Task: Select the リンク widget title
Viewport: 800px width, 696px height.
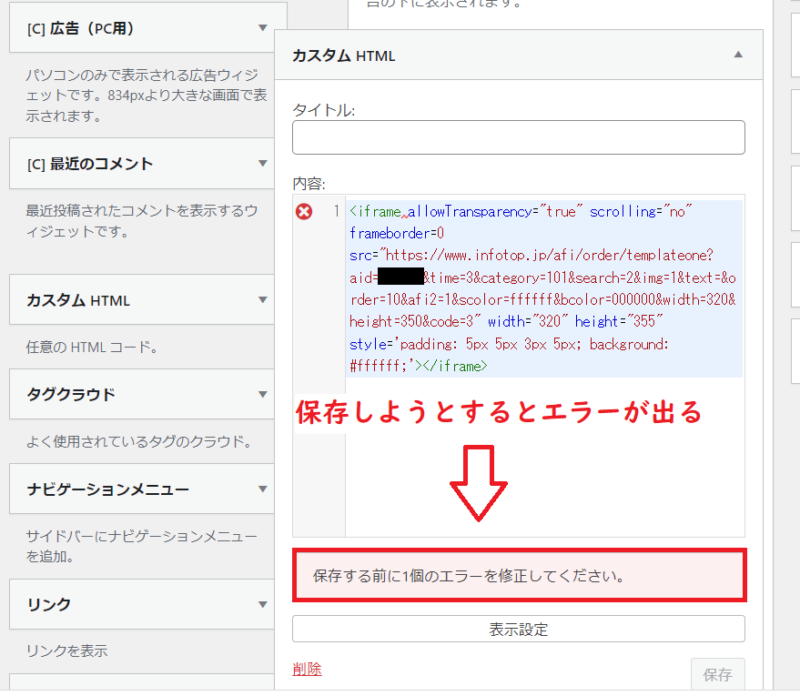Action: [x=49, y=604]
